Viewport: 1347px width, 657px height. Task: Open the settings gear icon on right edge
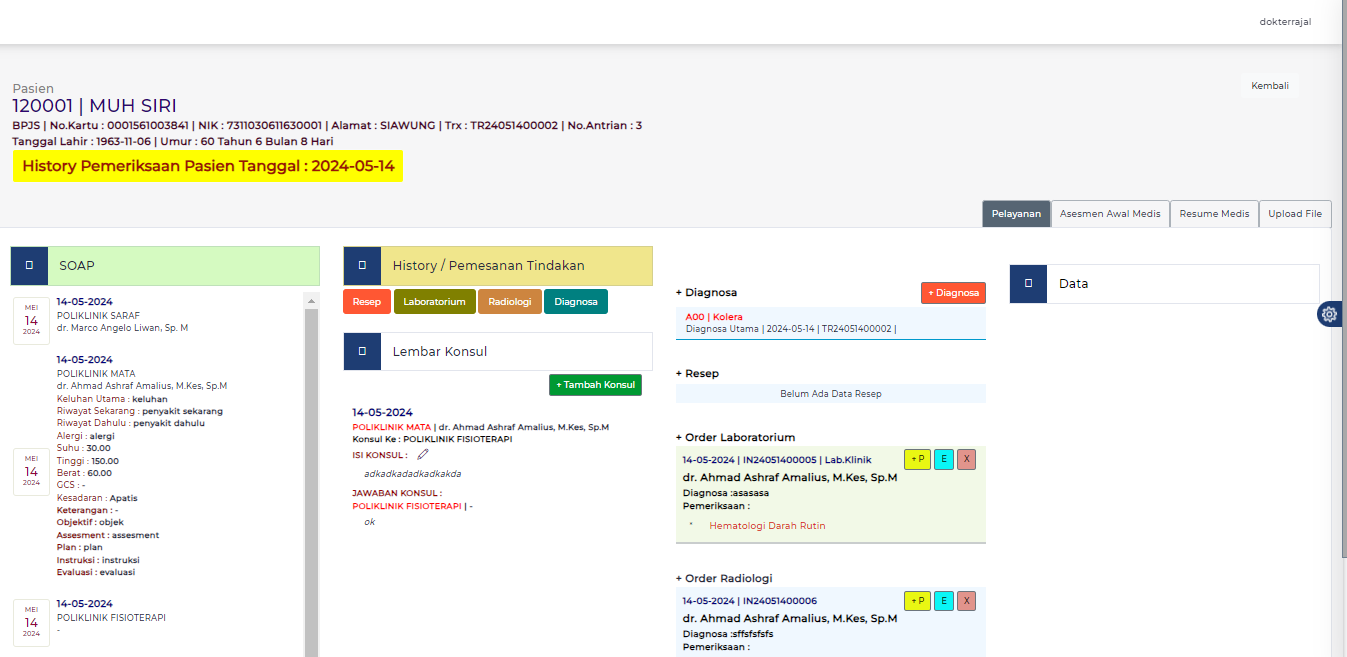point(1329,314)
